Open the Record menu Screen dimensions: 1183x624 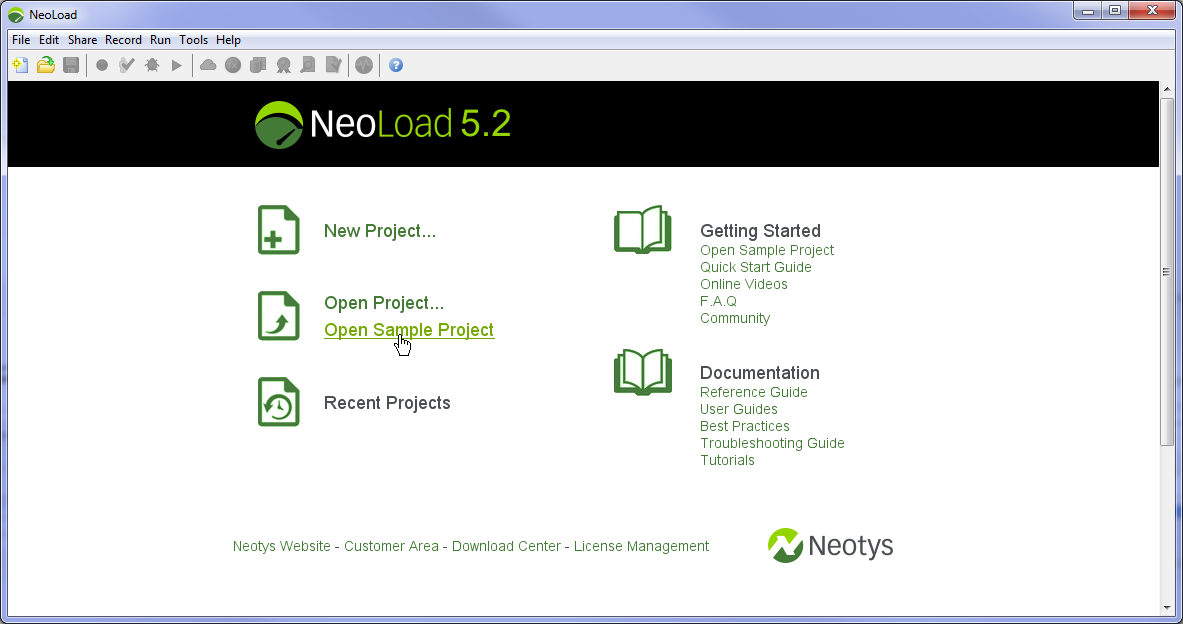[x=123, y=40]
